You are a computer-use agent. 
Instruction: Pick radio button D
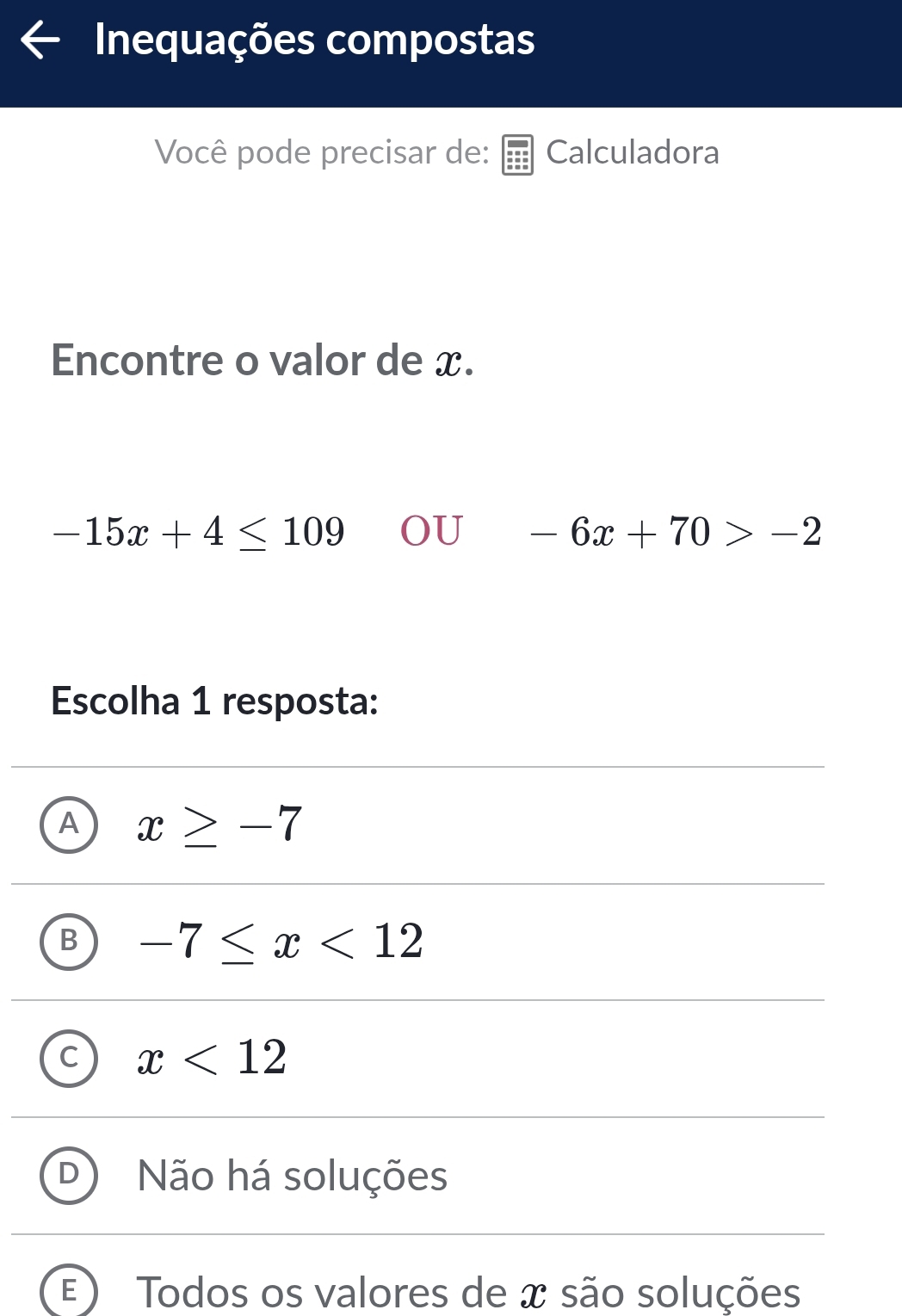click(x=69, y=1175)
